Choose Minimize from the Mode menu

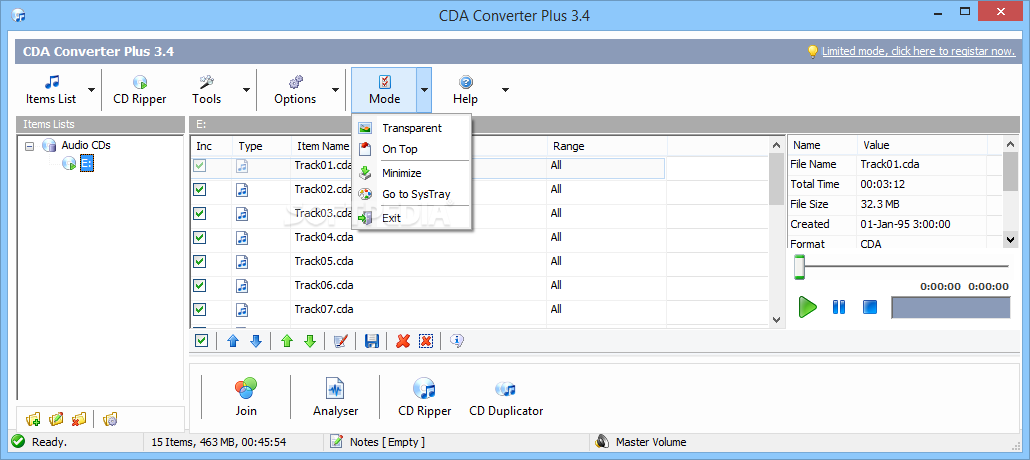(x=412, y=173)
